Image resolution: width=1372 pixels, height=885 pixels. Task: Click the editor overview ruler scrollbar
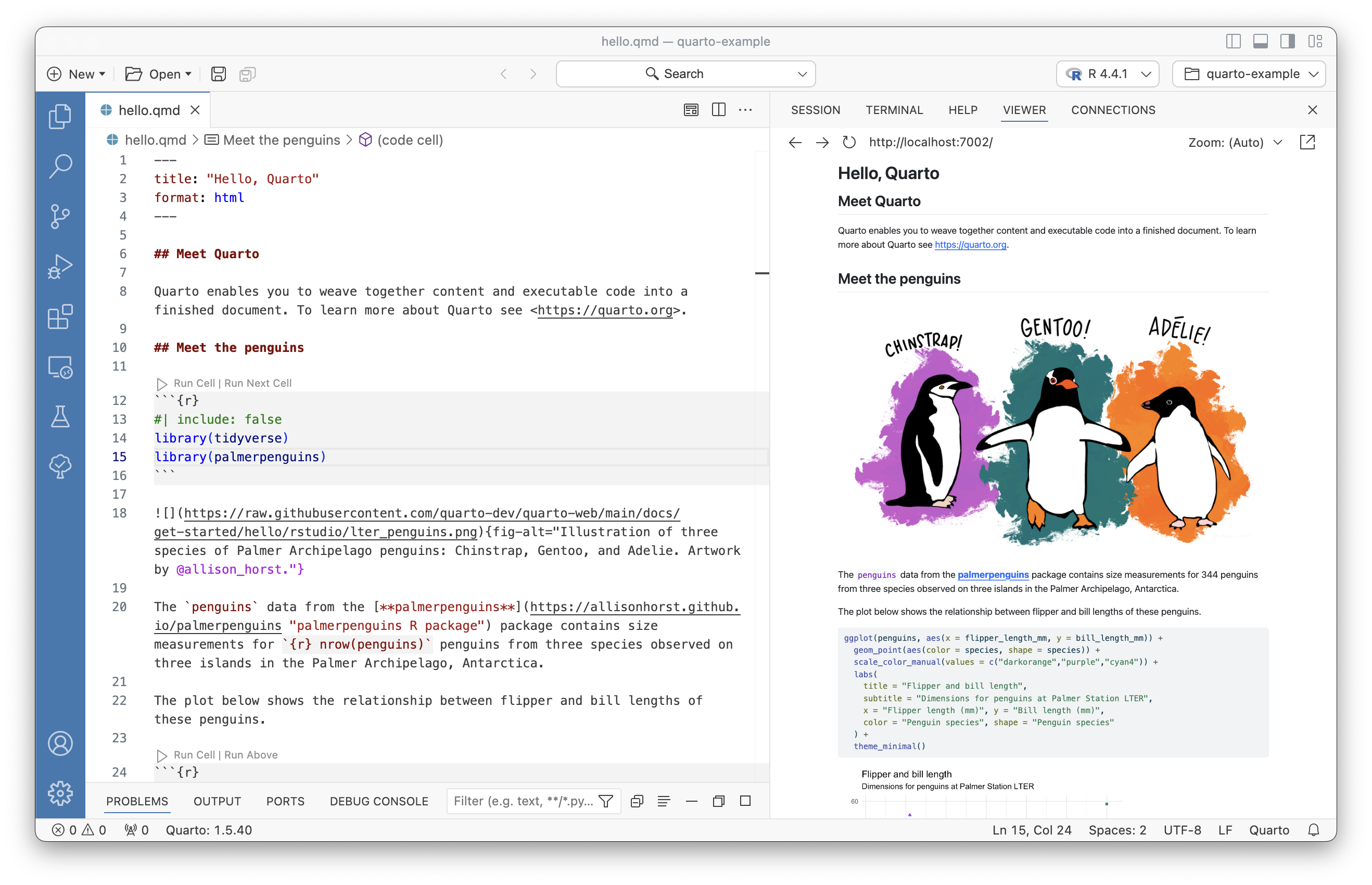[x=762, y=402]
